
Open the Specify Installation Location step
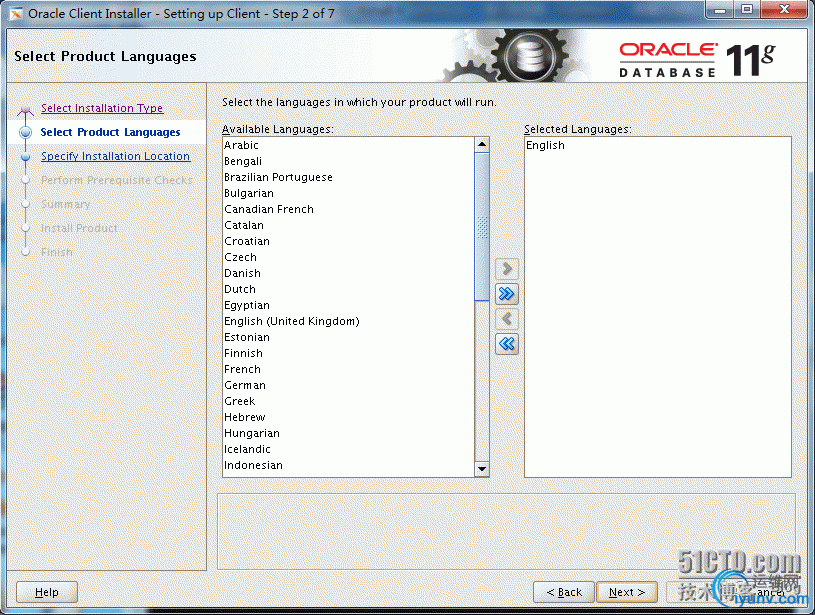tap(115, 156)
